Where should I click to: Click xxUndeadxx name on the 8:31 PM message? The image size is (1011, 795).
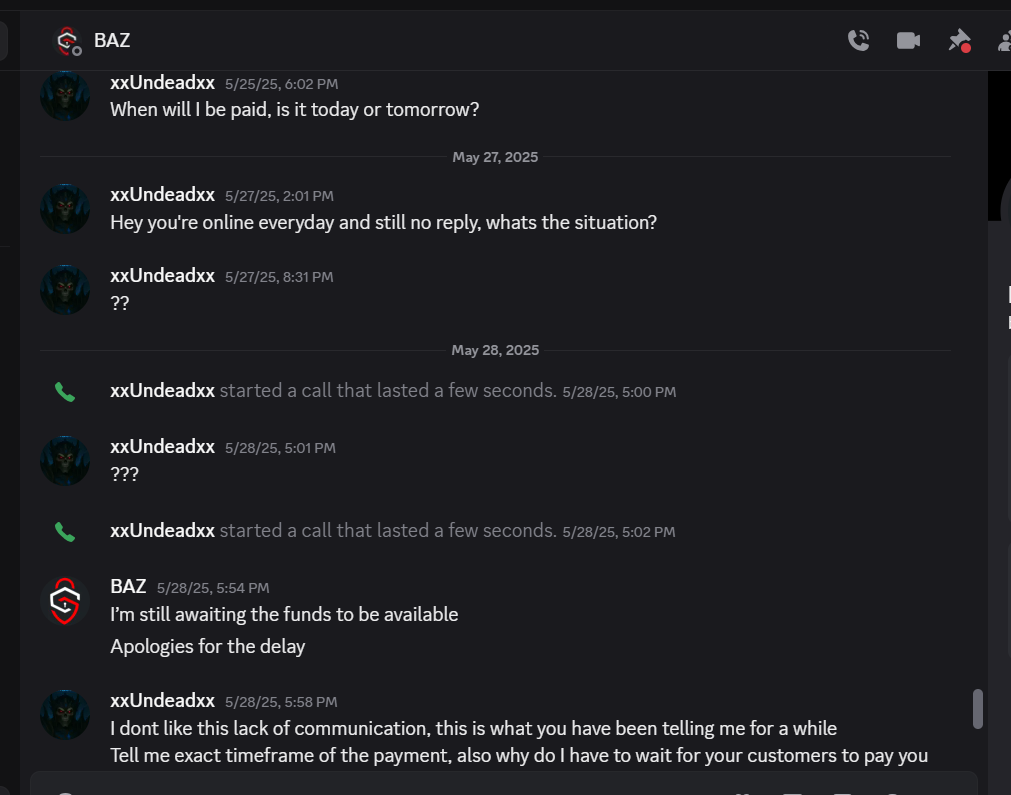(162, 275)
